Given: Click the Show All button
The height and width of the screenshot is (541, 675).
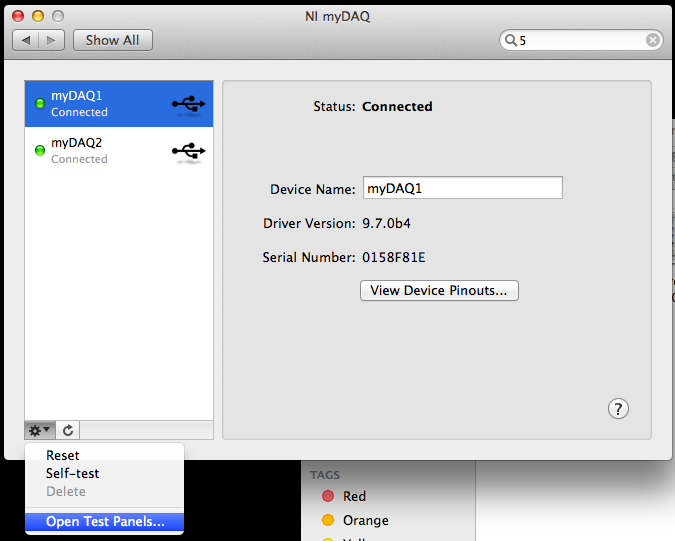Looking at the screenshot, I should tap(112, 40).
